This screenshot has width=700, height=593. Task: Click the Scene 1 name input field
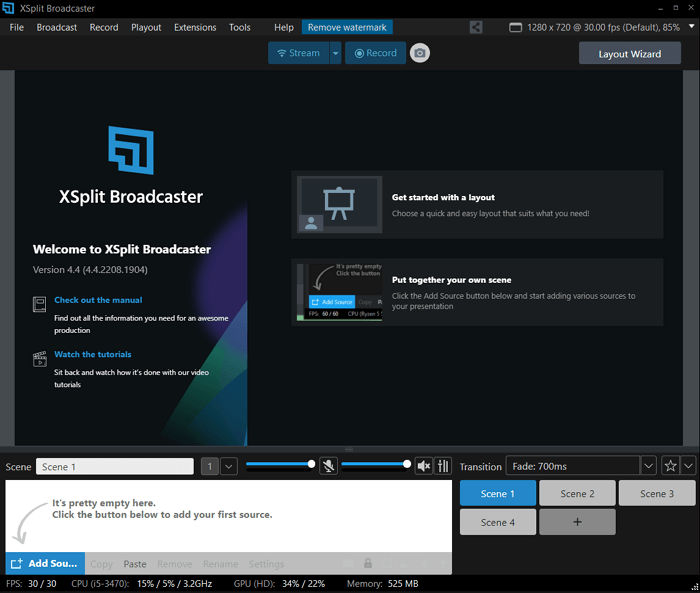pyautogui.click(x=114, y=467)
